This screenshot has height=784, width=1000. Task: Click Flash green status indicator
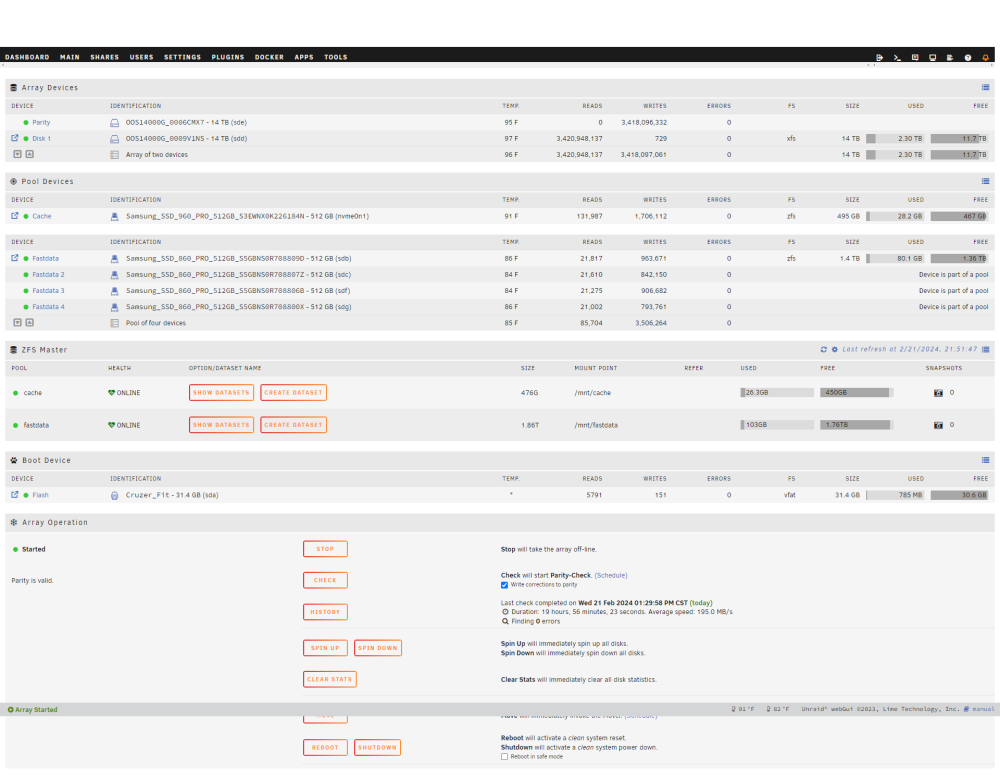tap(26, 495)
